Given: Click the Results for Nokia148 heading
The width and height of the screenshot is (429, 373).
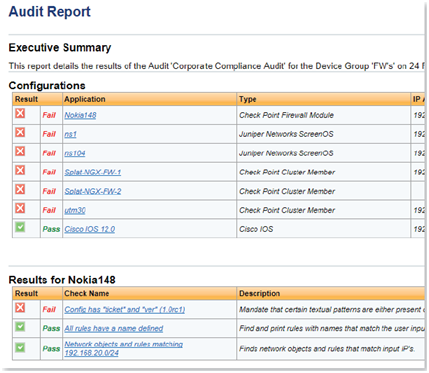Looking at the screenshot, I should coord(62,280).
